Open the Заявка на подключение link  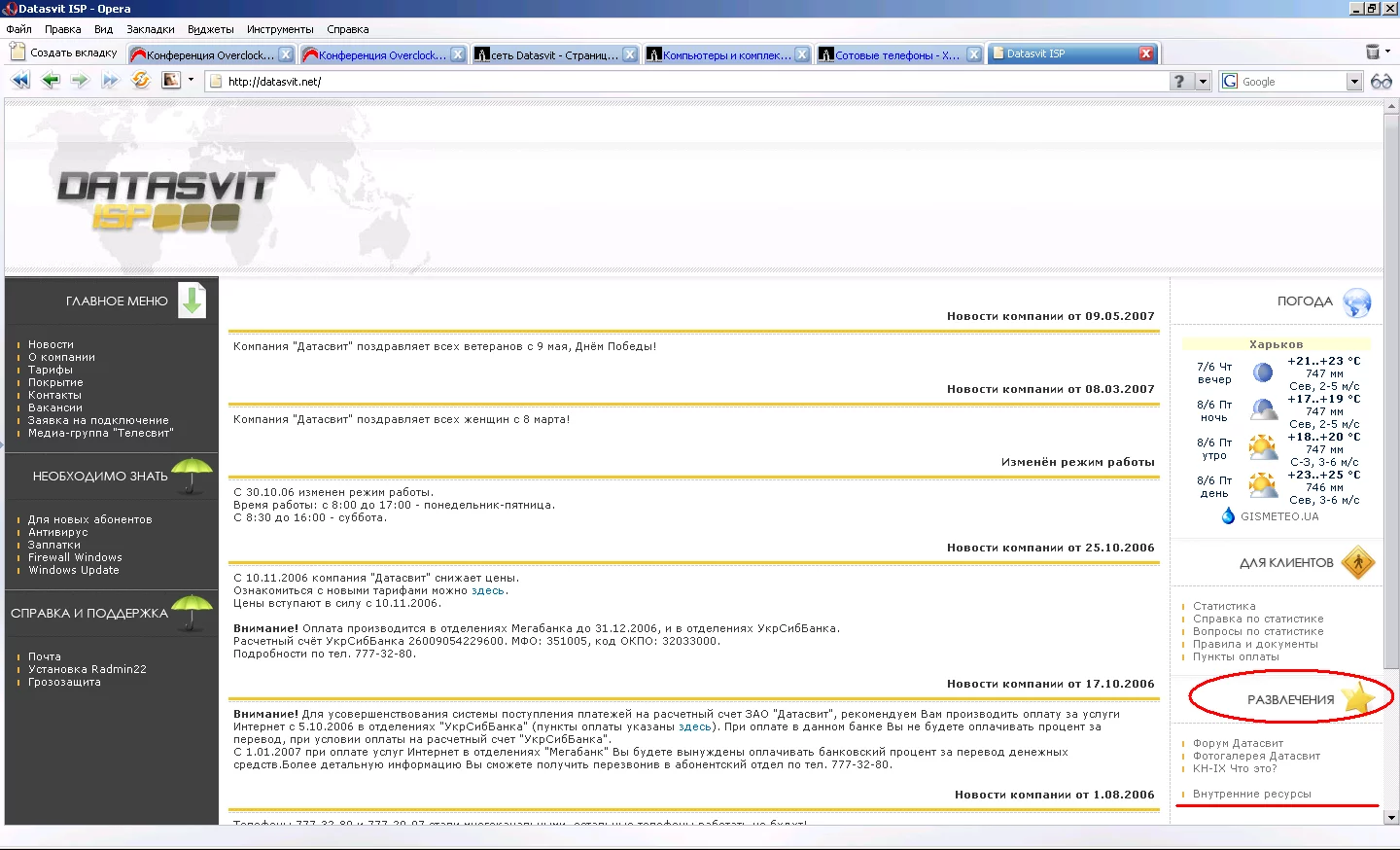[98, 420]
